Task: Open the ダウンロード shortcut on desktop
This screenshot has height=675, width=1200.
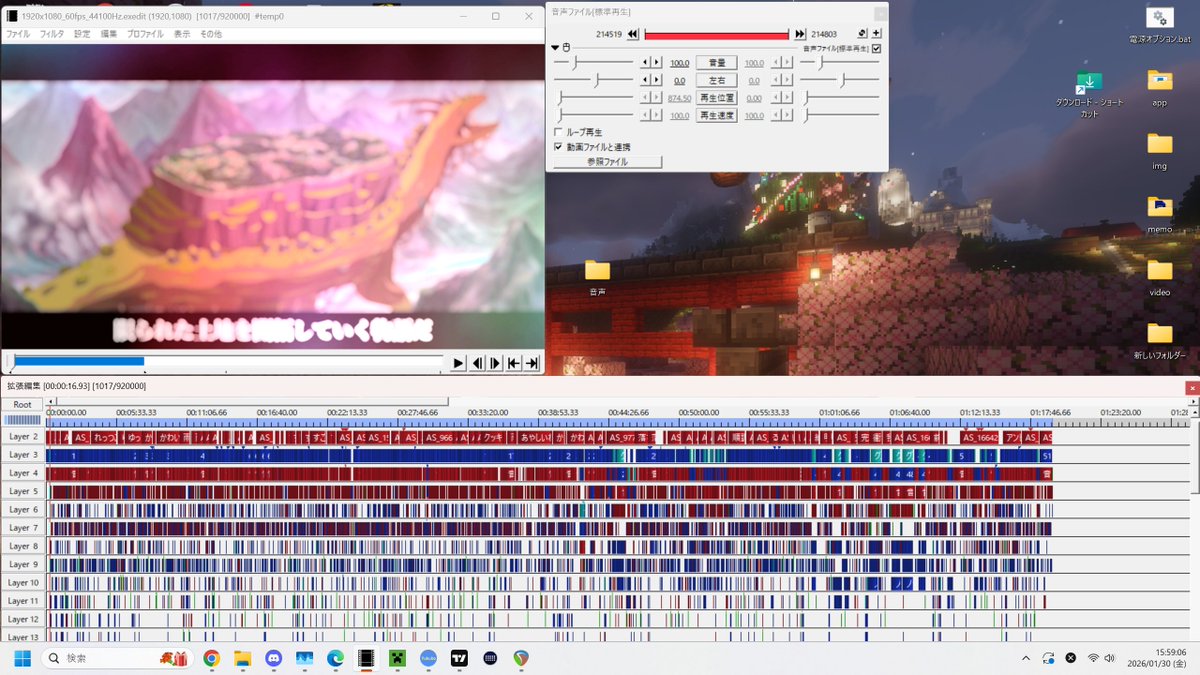Action: [1089, 95]
